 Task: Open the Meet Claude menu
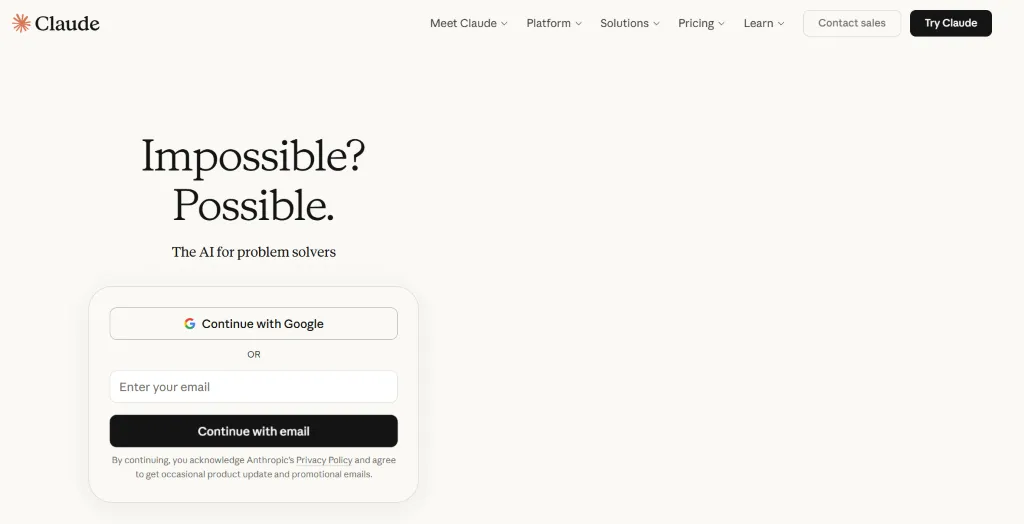click(x=463, y=23)
